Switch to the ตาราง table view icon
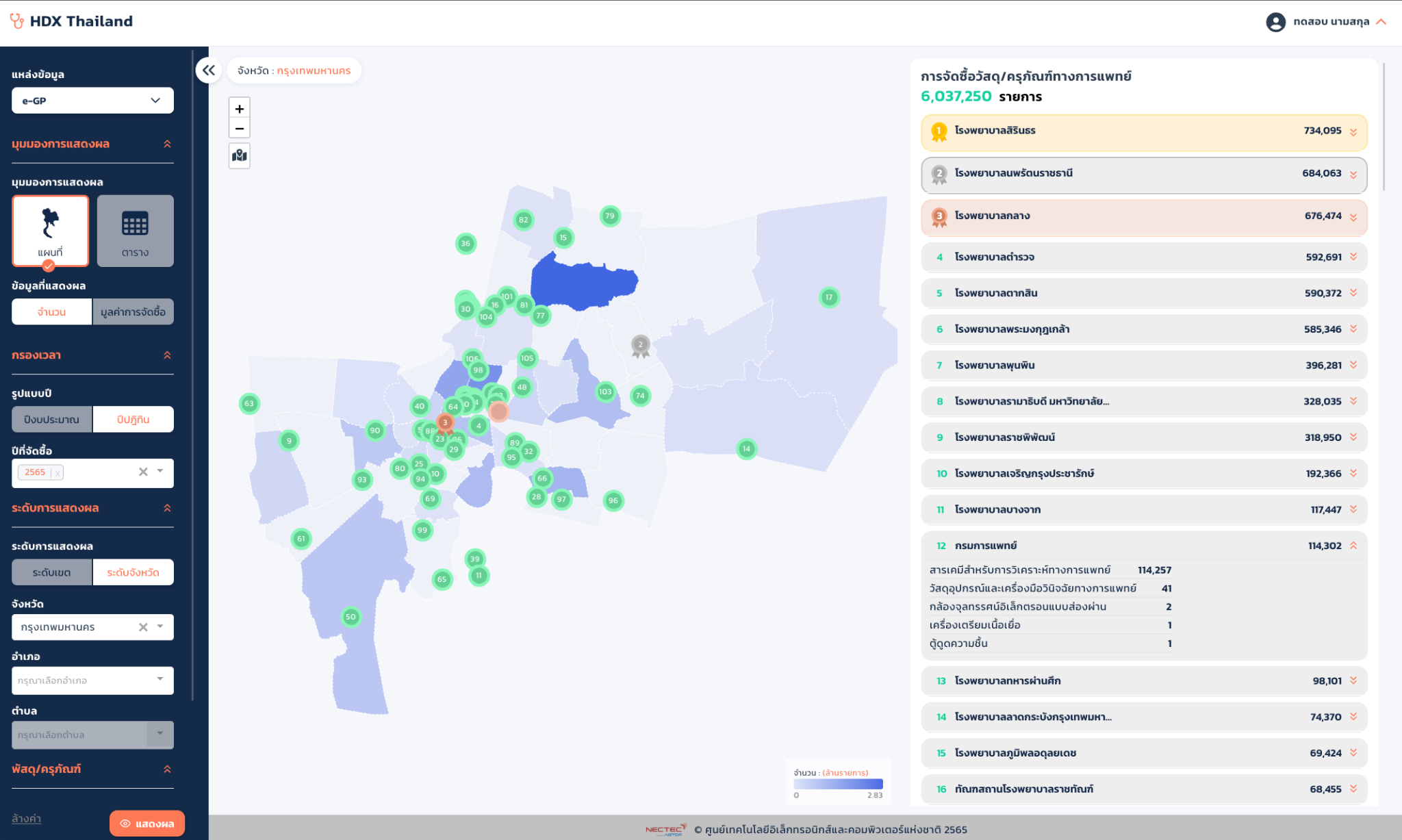This screenshot has width=1402, height=840. coord(135,231)
